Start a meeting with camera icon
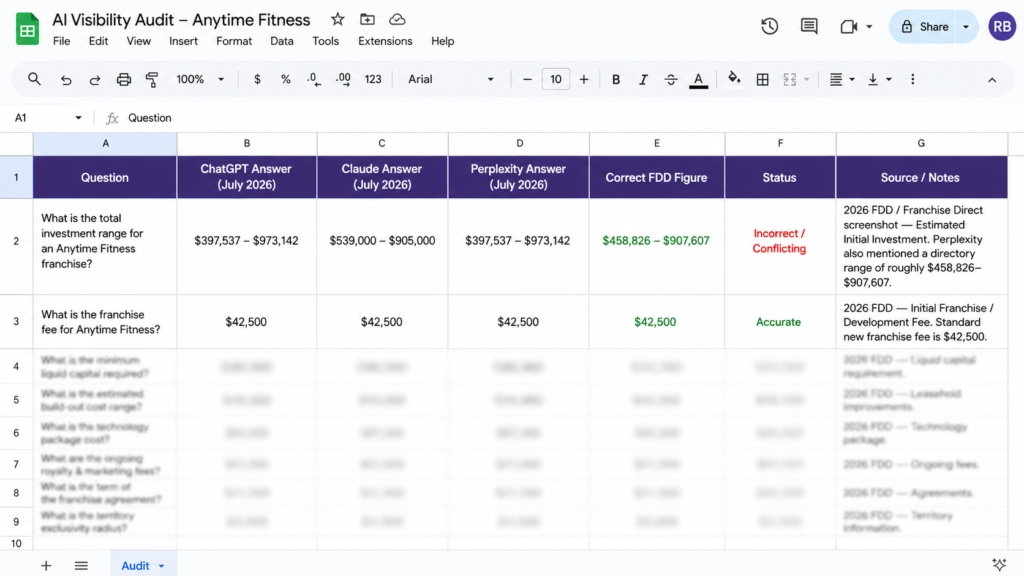 pyautogui.click(x=848, y=27)
